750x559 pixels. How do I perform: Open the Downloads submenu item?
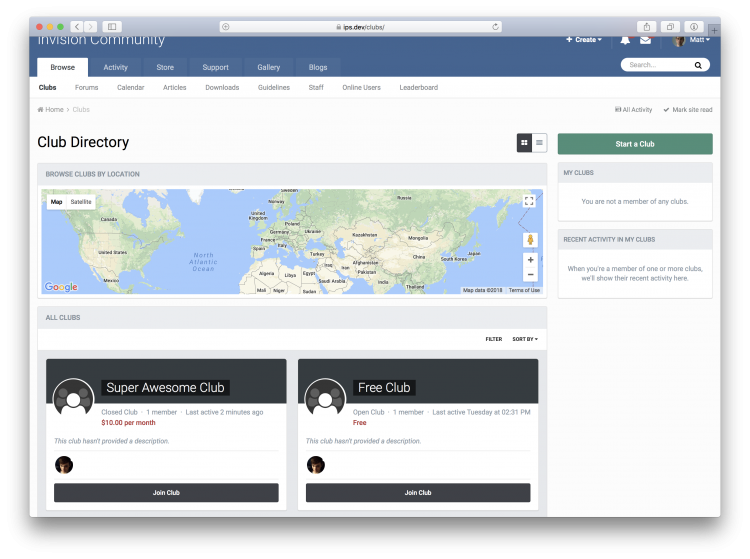coord(222,88)
